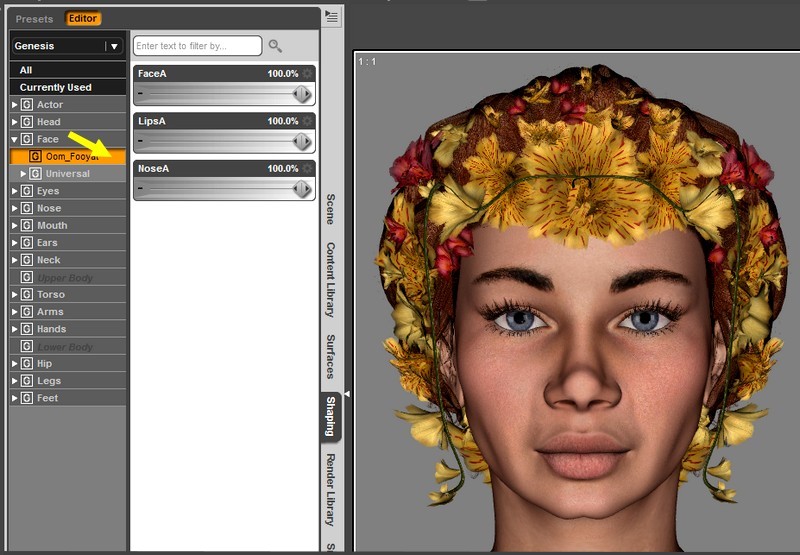Expand the Actor category
Viewport: 800px width, 555px height.
(14, 105)
